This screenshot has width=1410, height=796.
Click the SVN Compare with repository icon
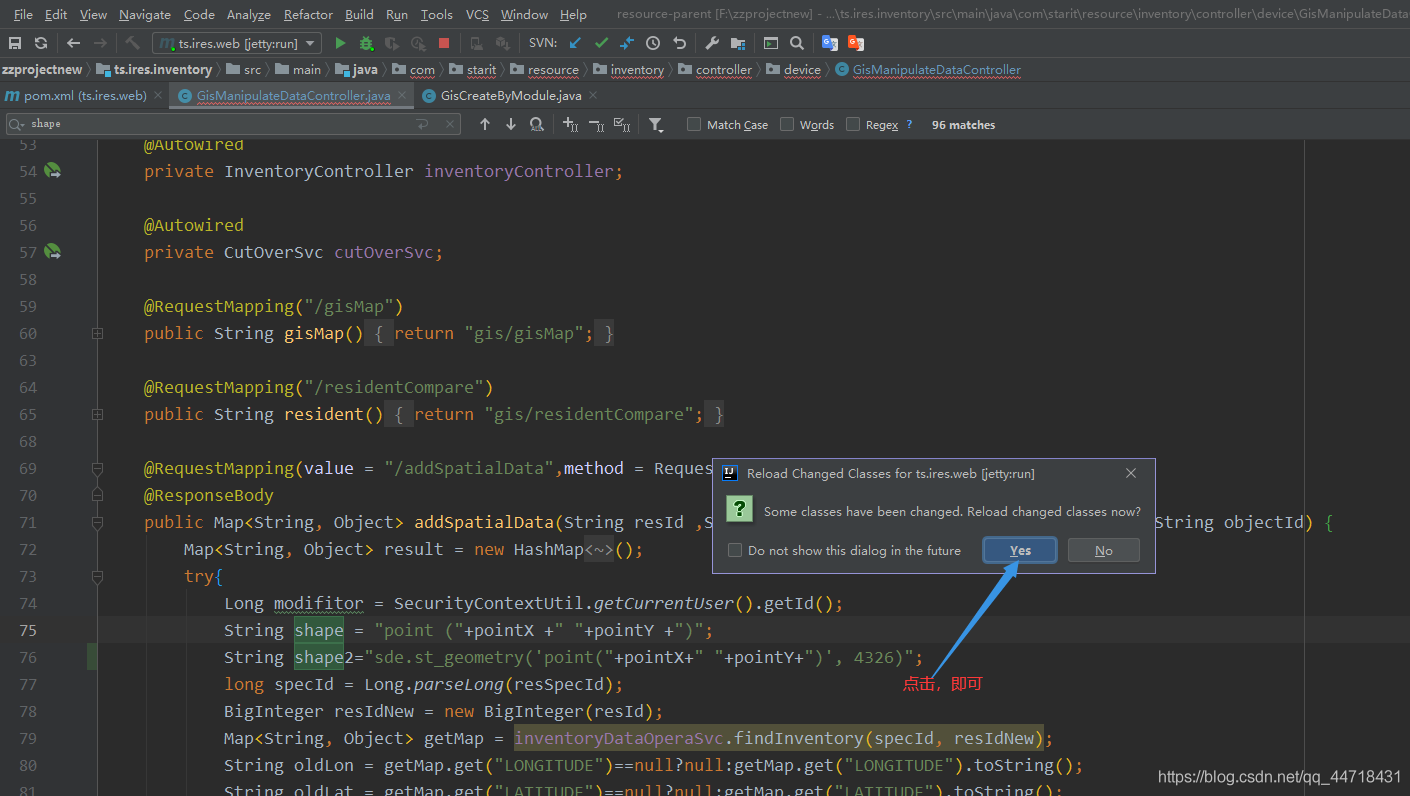(627, 43)
